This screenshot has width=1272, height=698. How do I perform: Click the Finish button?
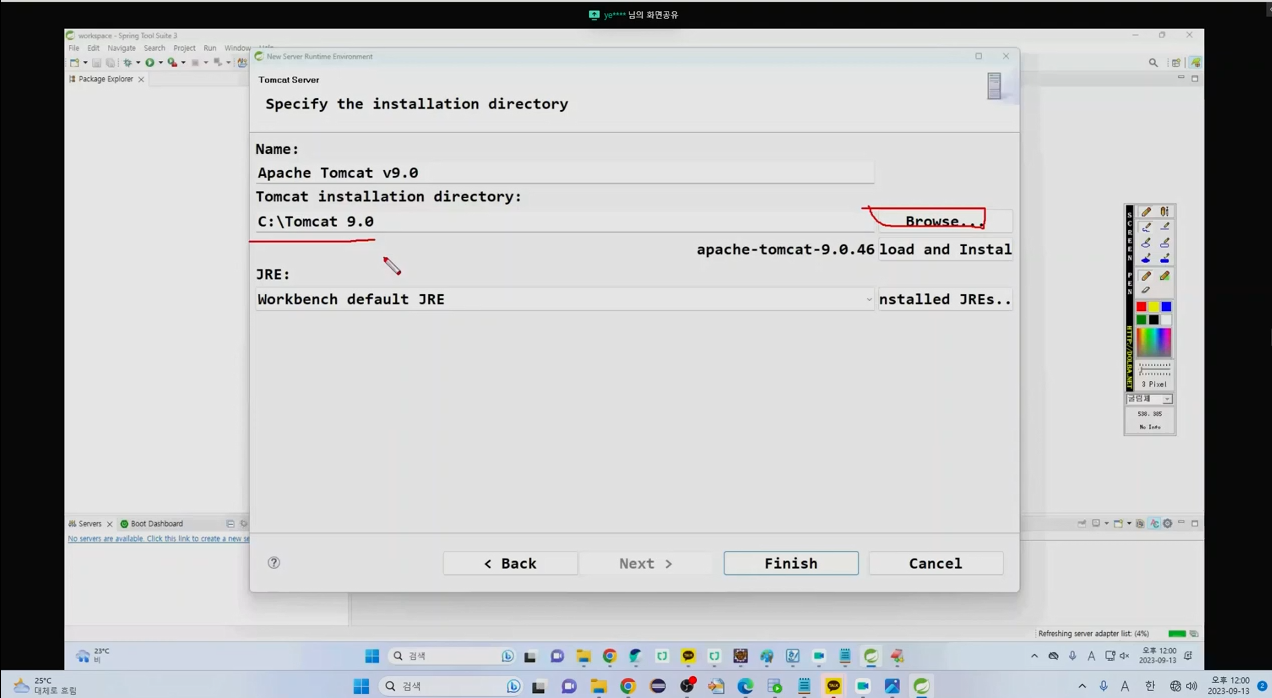(x=791, y=563)
